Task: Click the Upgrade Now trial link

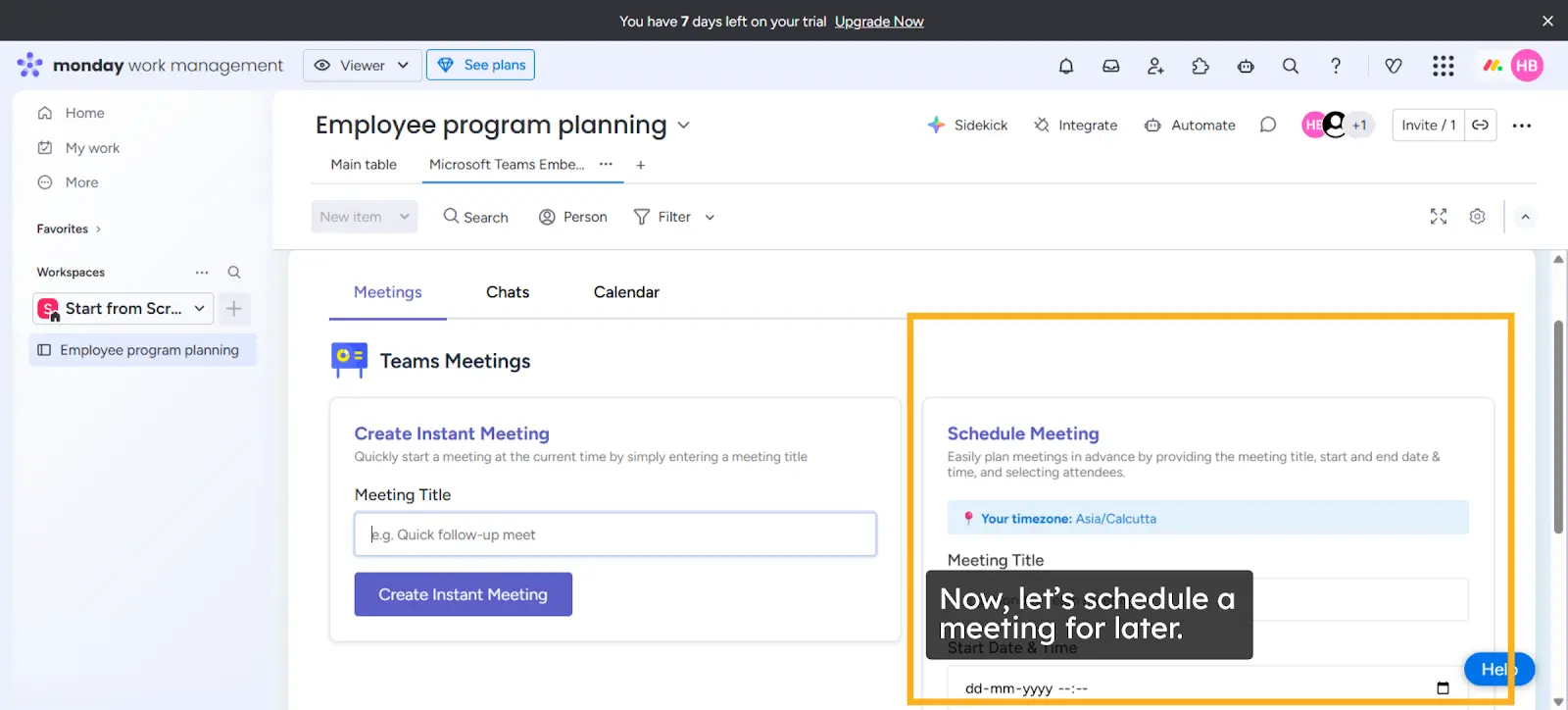Action: pyautogui.click(x=879, y=21)
